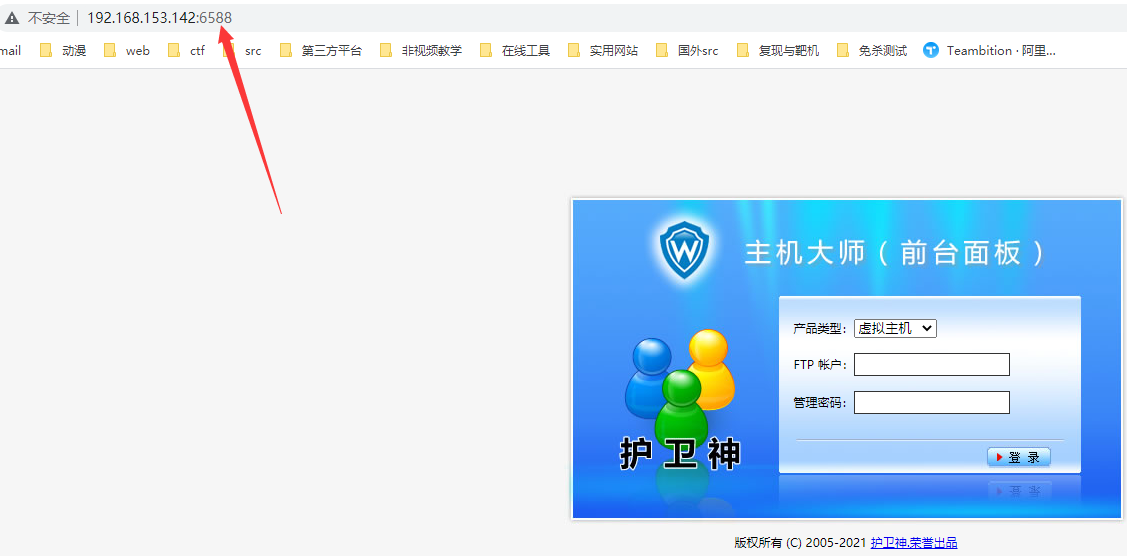Click the 主机大师（前台面板）title text
This screenshot has width=1127, height=556.
[894, 253]
